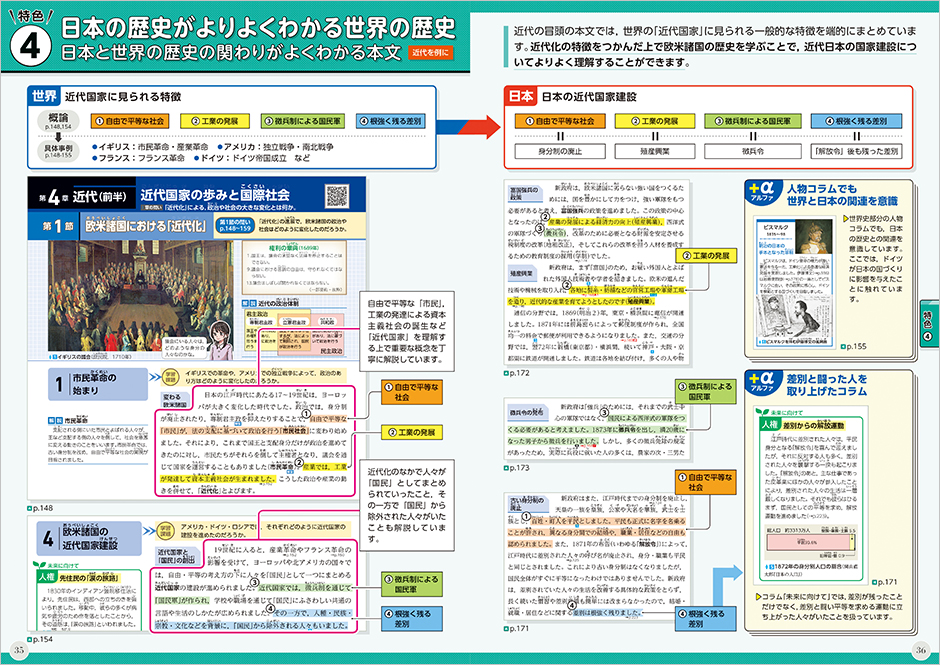Open the p.155 page reference on the Bismarck card
940x665 pixels.
(854, 346)
